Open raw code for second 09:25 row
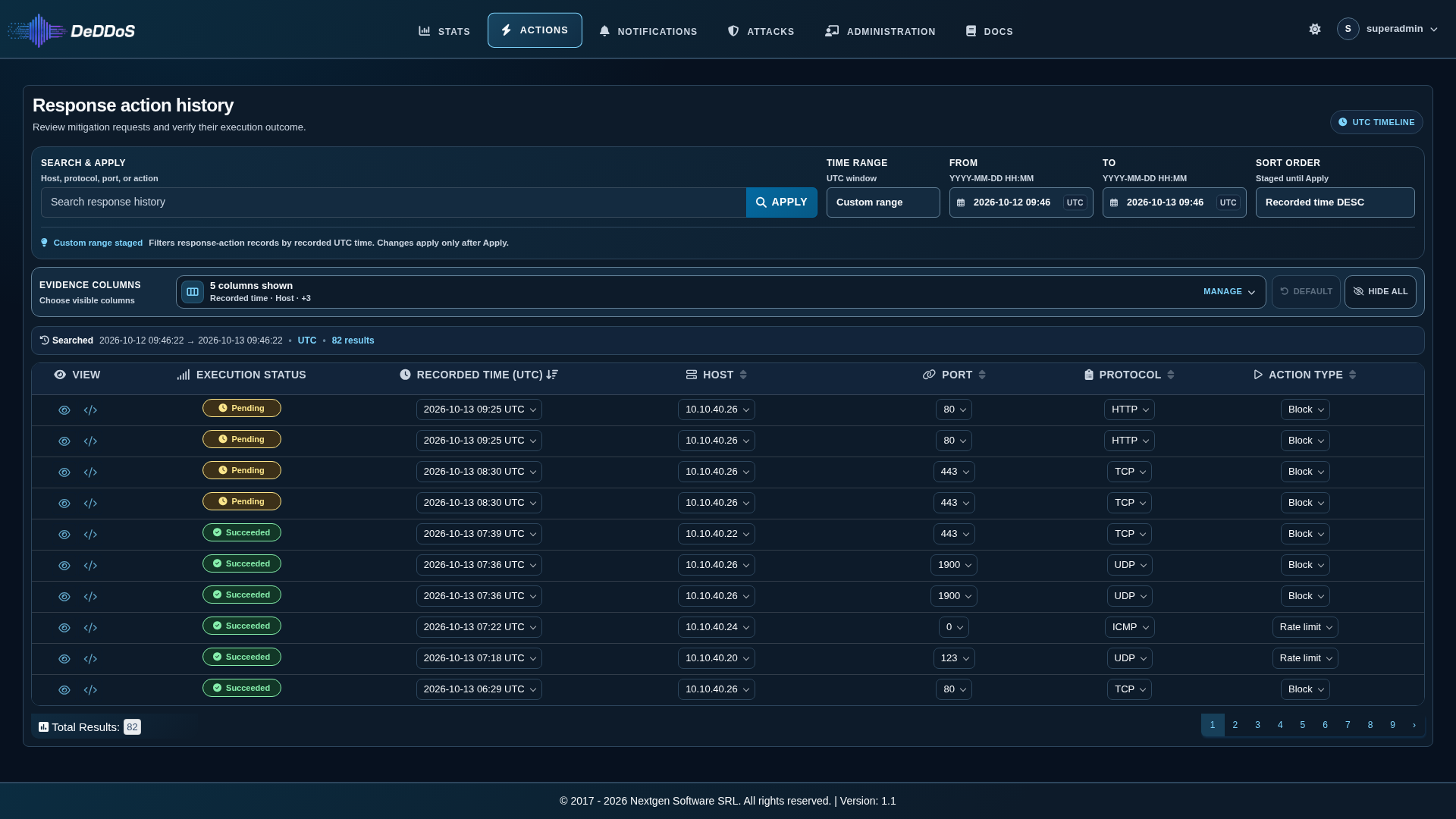Image resolution: width=1456 pixels, height=819 pixels. click(x=90, y=441)
